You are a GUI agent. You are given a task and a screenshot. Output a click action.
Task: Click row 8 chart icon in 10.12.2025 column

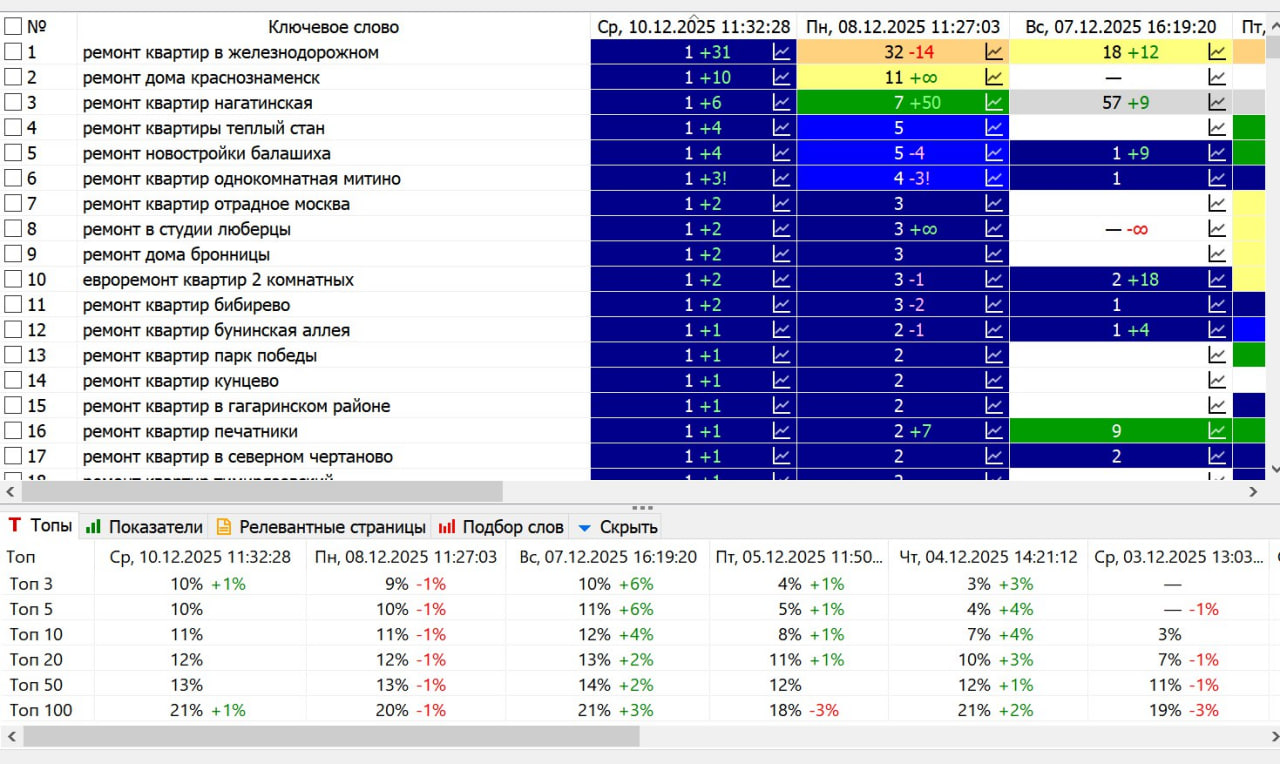click(781, 229)
